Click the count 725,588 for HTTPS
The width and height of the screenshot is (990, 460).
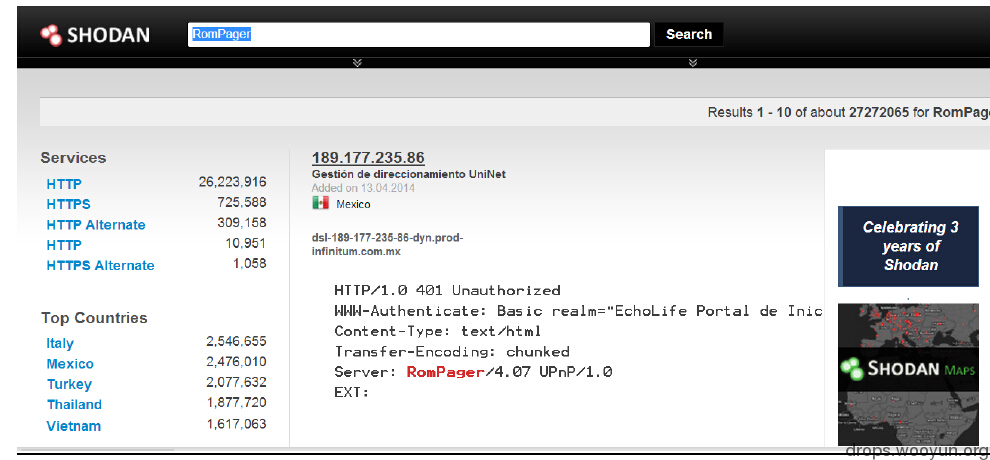click(241, 202)
